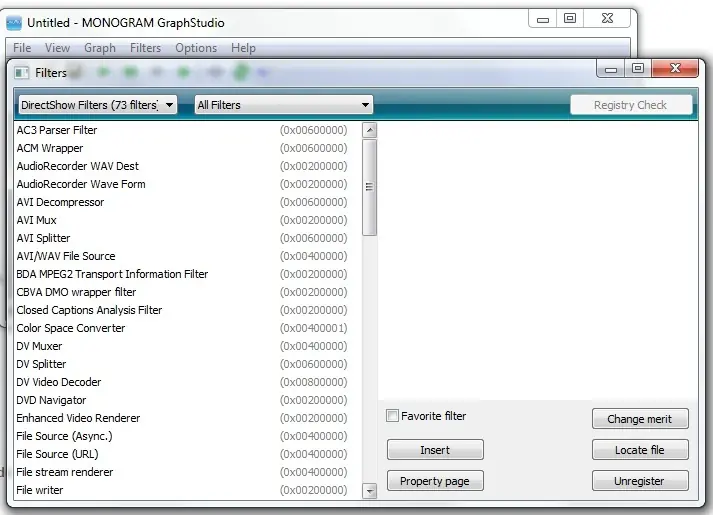The height and width of the screenshot is (515, 713).
Task: Open the Options menu
Action: click(196, 48)
